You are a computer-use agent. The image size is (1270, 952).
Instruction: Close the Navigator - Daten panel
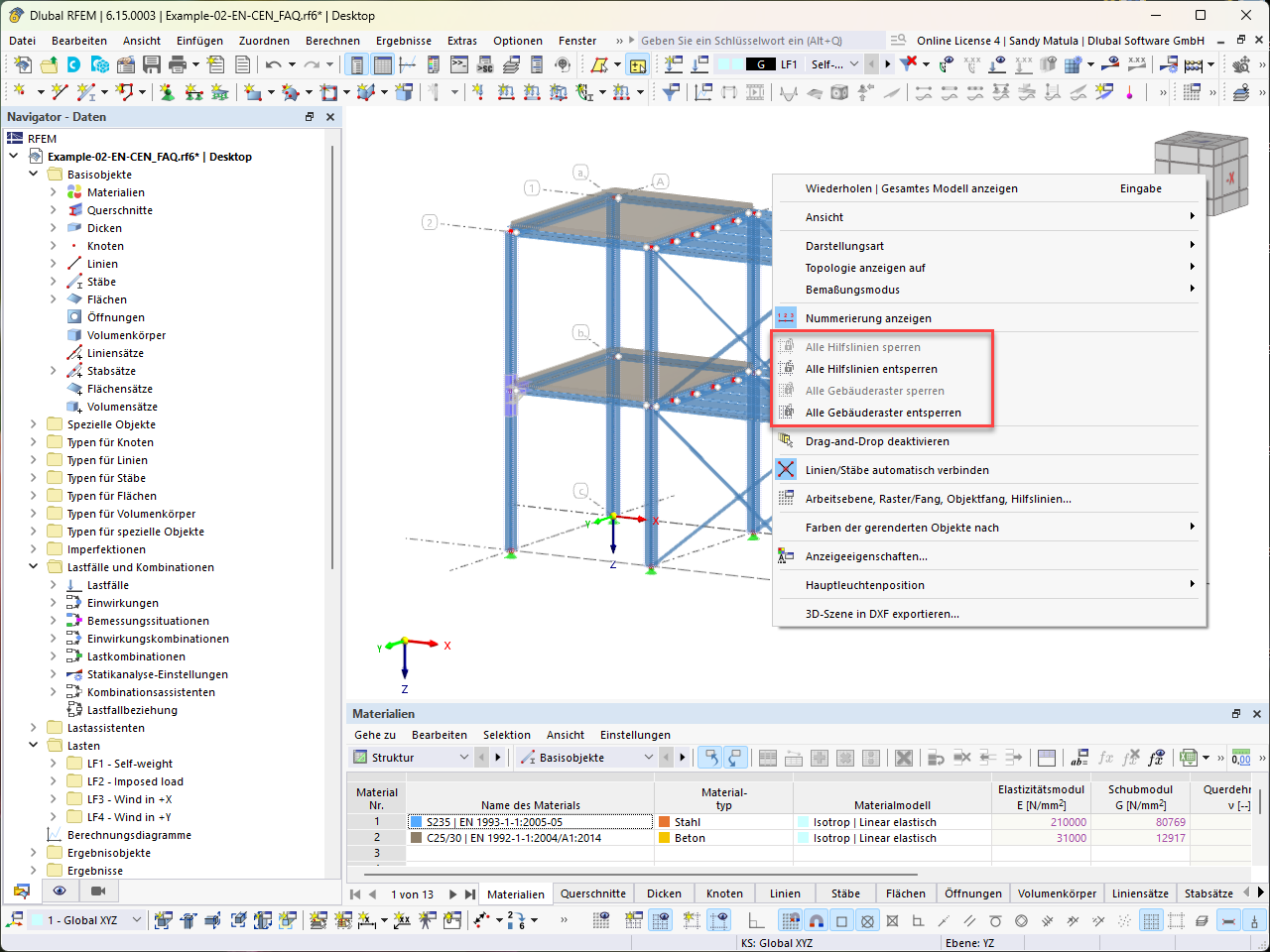(x=330, y=117)
